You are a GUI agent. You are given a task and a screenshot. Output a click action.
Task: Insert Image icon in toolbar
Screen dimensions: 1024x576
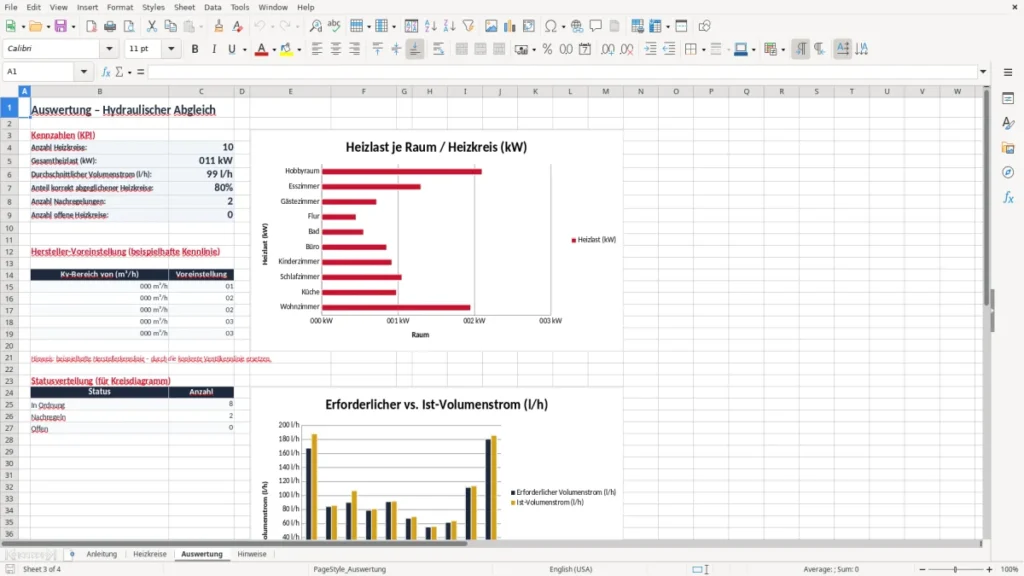491,26
